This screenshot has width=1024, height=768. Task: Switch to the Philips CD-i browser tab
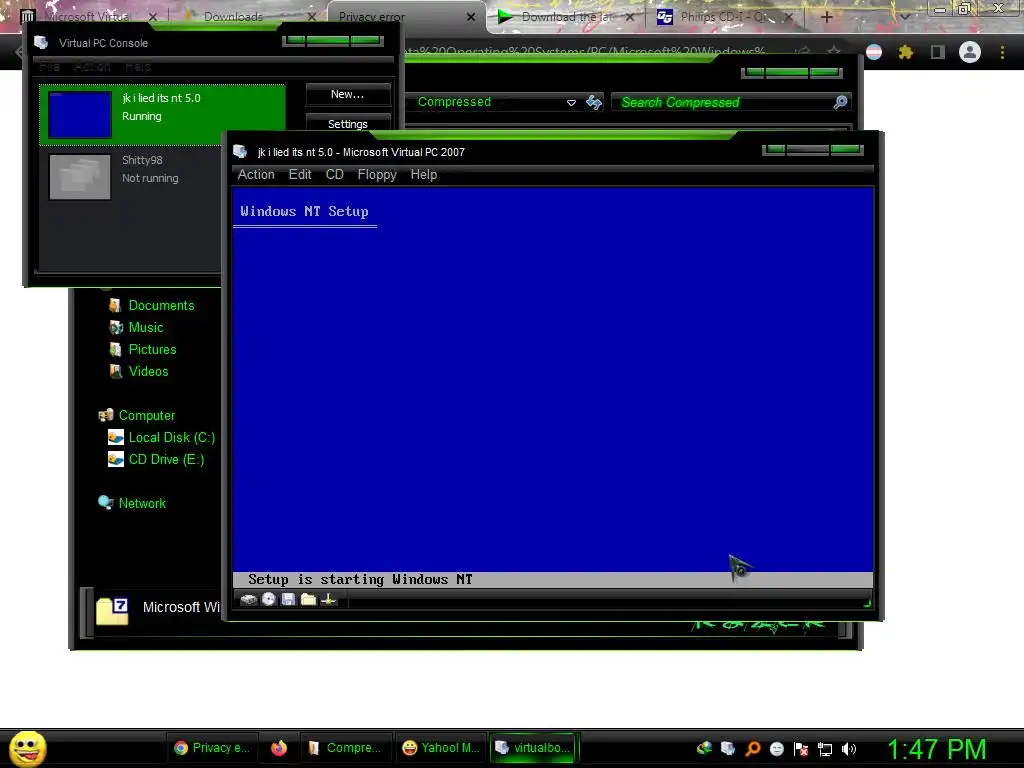pyautogui.click(x=725, y=16)
